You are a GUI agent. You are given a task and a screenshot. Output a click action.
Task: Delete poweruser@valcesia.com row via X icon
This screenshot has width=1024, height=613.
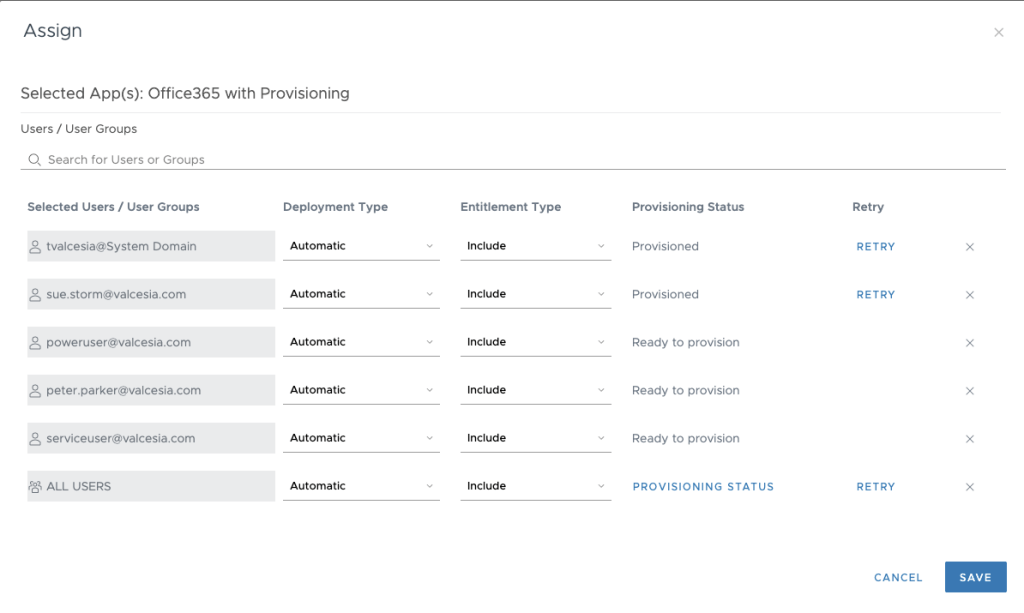(969, 343)
